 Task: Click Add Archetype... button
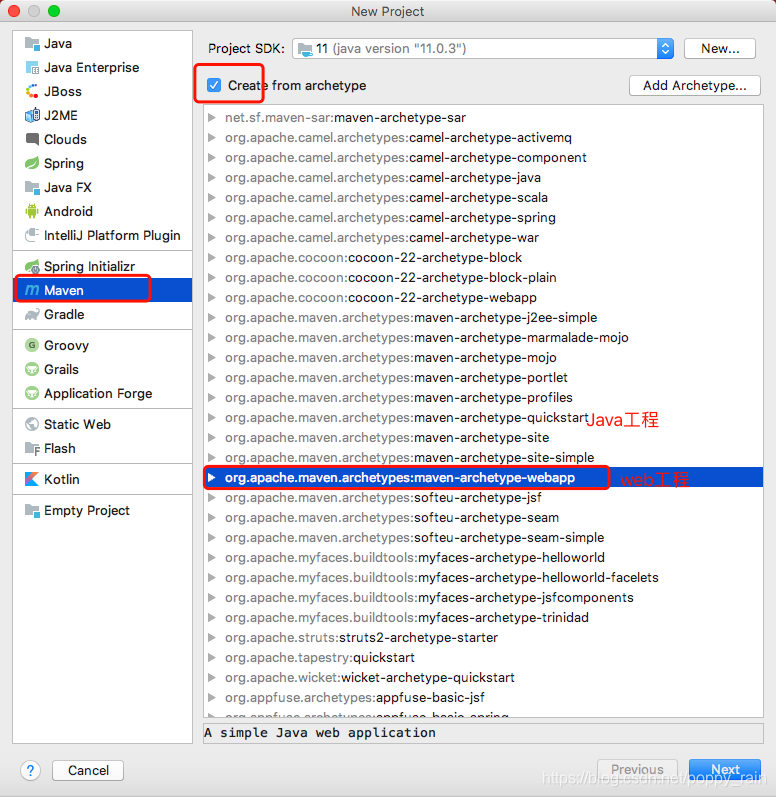tap(695, 85)
